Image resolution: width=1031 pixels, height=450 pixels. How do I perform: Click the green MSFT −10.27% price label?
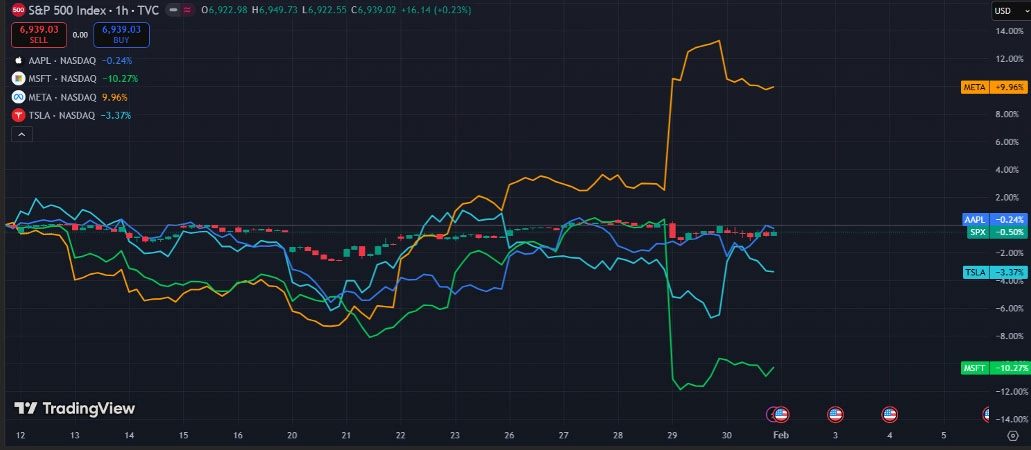pos(994,368)
